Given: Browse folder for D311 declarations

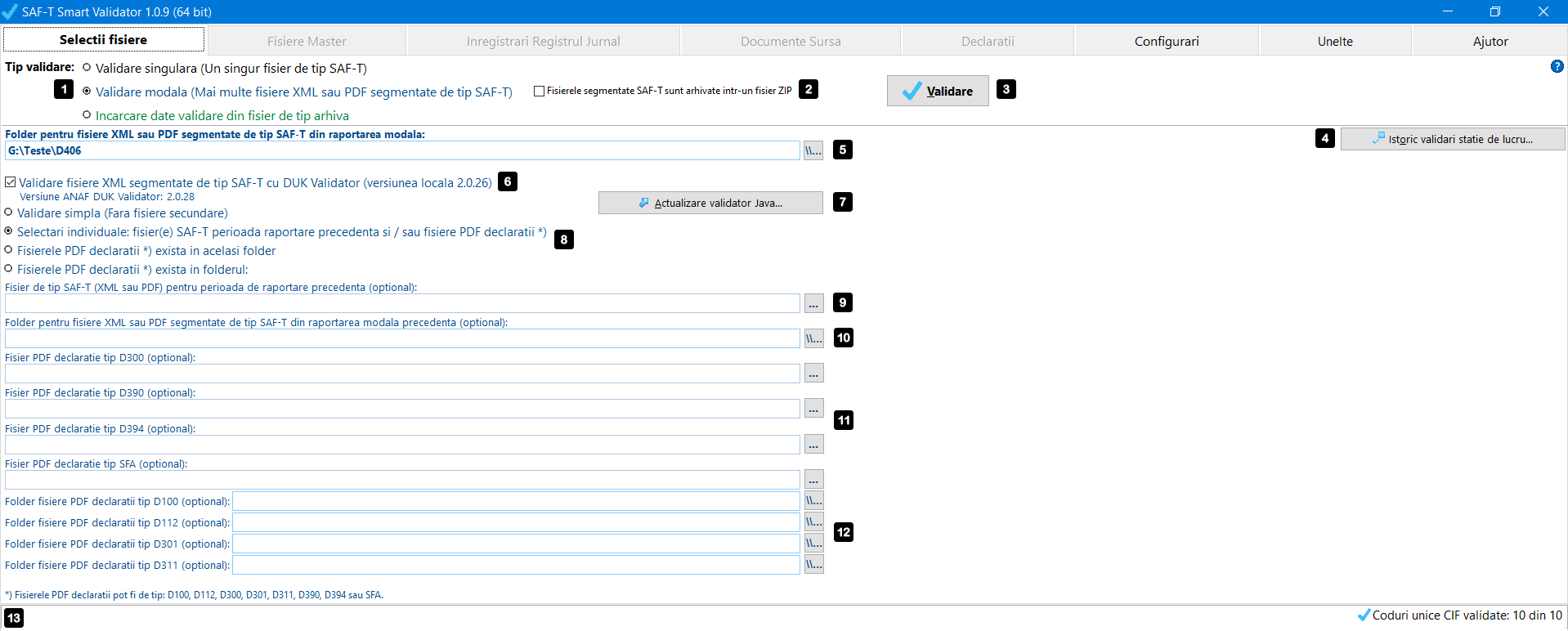Looking at the screenshot, I should pos(813,565).
